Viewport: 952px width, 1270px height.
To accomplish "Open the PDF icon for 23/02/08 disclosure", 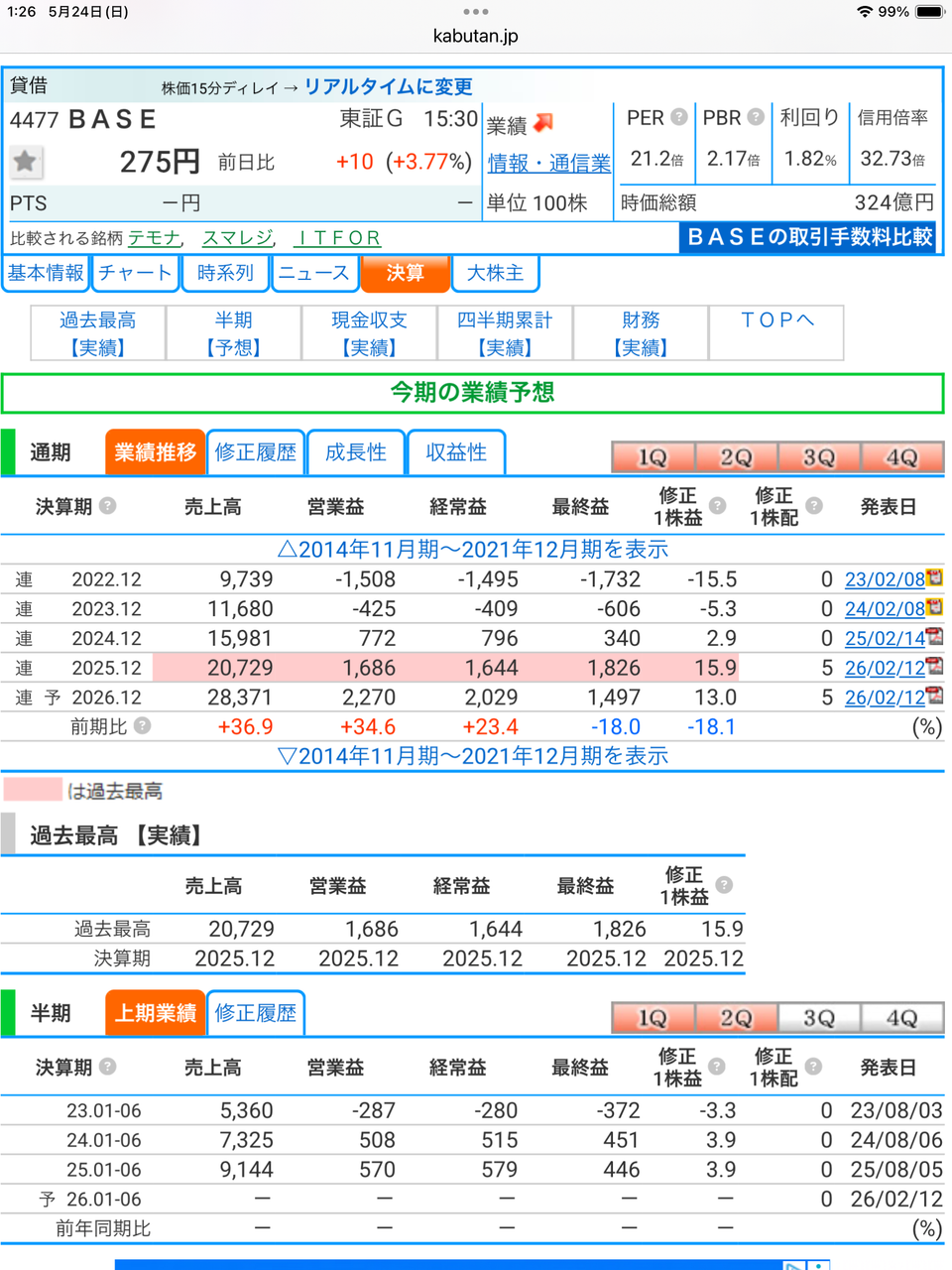I will (x=934, y=577).
